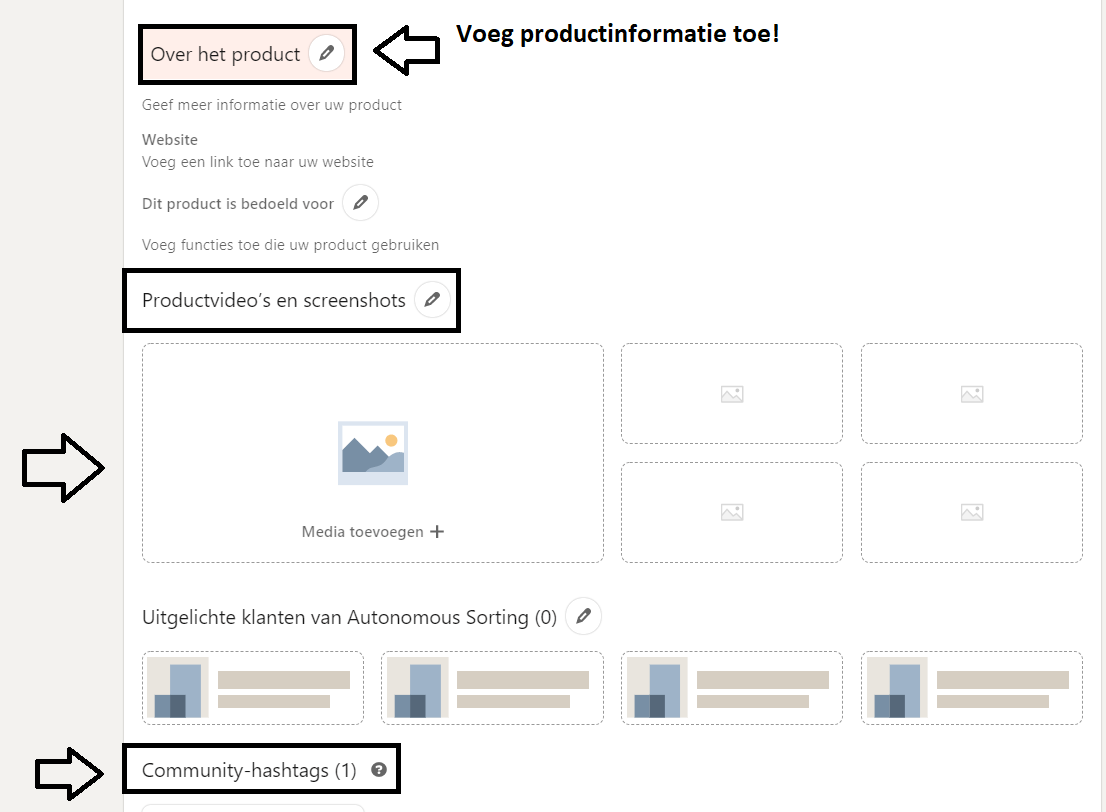
Task: Click the first featured customer placeholder
Action: tap(252, 687)
